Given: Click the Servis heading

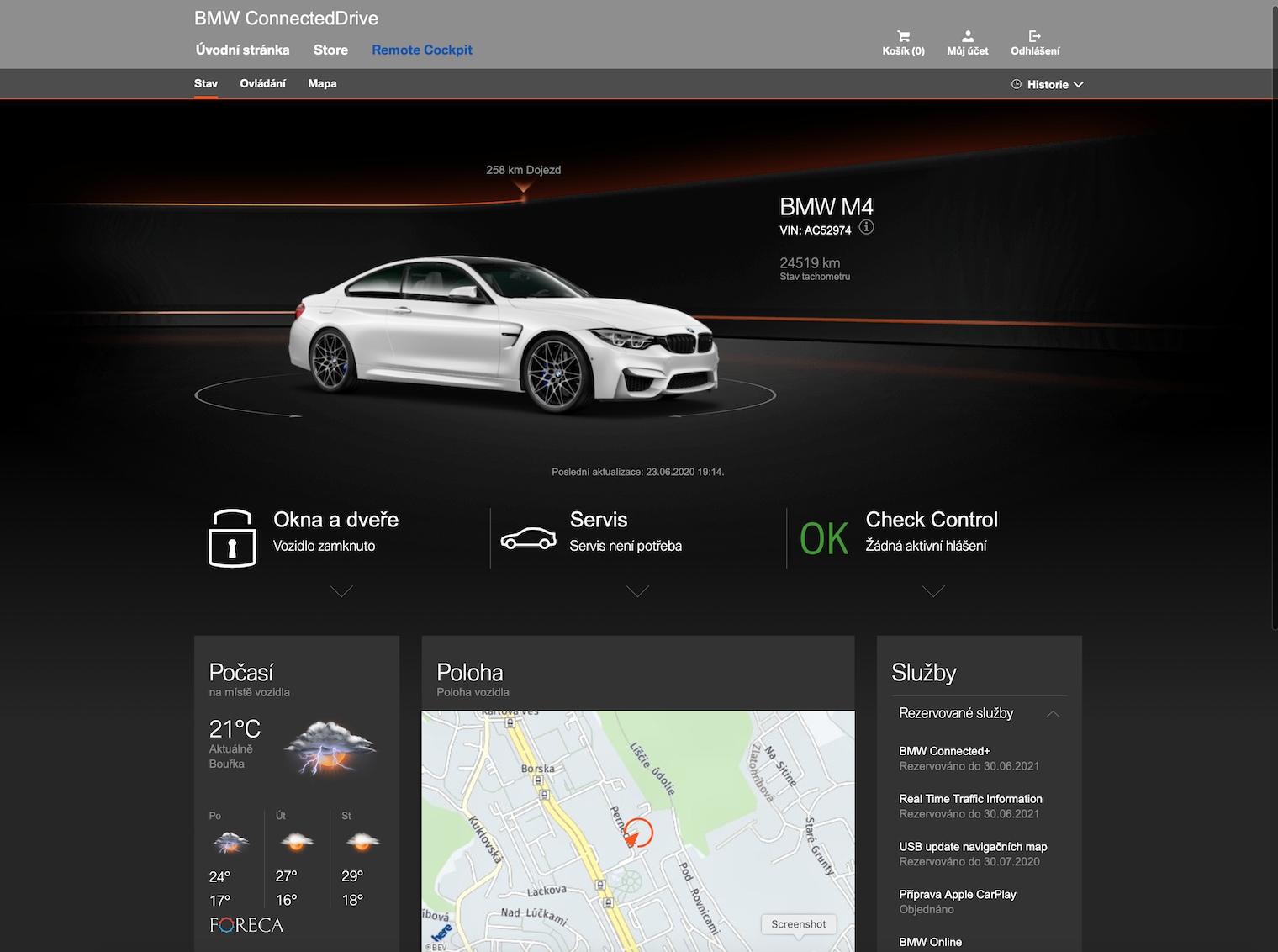Looking at the screenshot, I should click(x=599, y=520).
